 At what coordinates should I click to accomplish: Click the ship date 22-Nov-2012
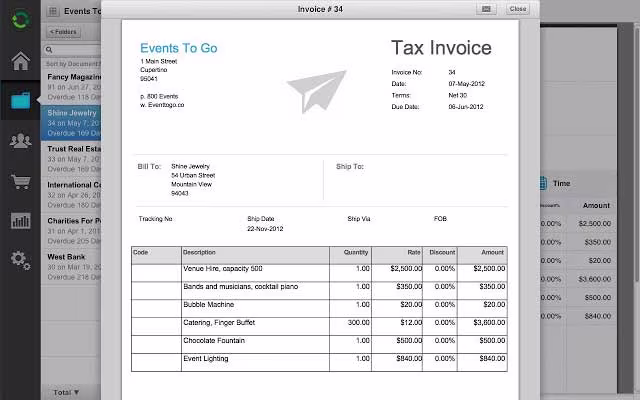[265, 229]
